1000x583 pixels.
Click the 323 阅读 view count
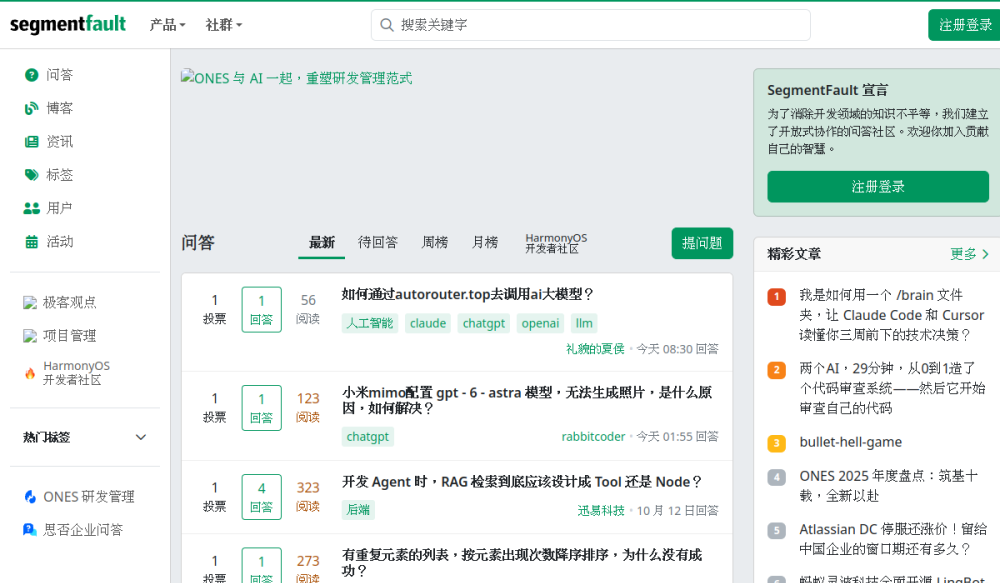click(308, 496)
